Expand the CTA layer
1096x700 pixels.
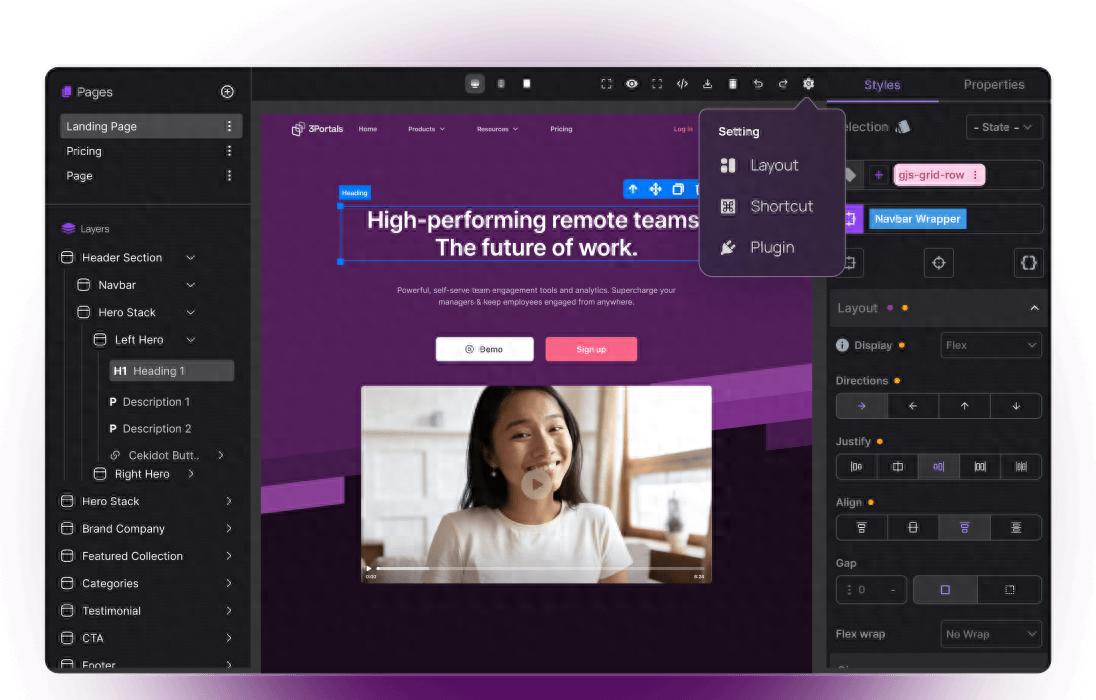229,638
